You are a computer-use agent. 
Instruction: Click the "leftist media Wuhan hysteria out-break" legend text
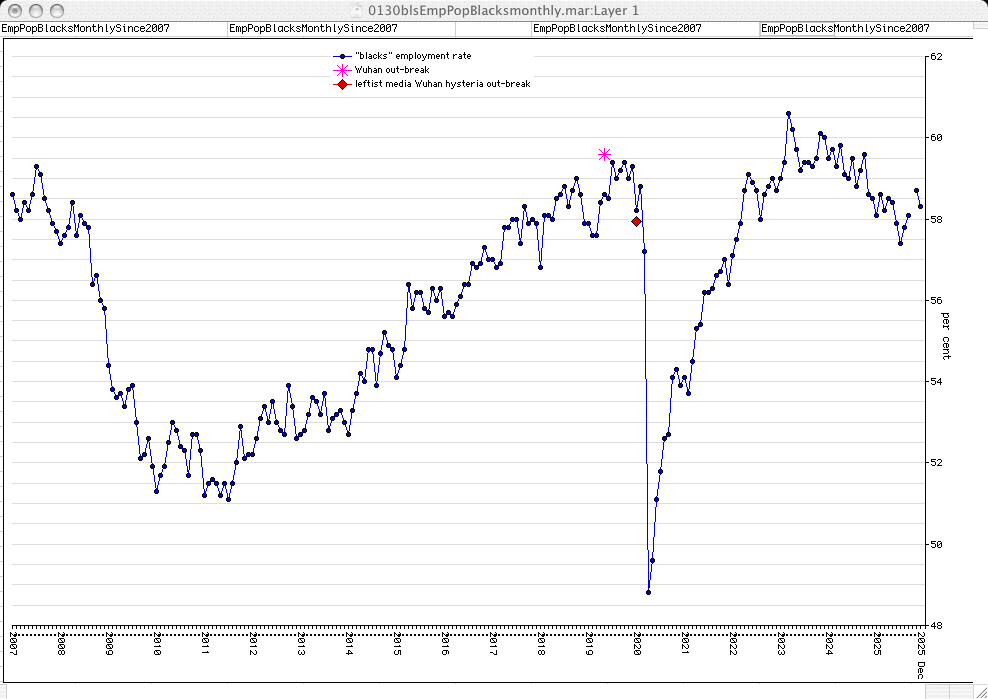point(442,84)
